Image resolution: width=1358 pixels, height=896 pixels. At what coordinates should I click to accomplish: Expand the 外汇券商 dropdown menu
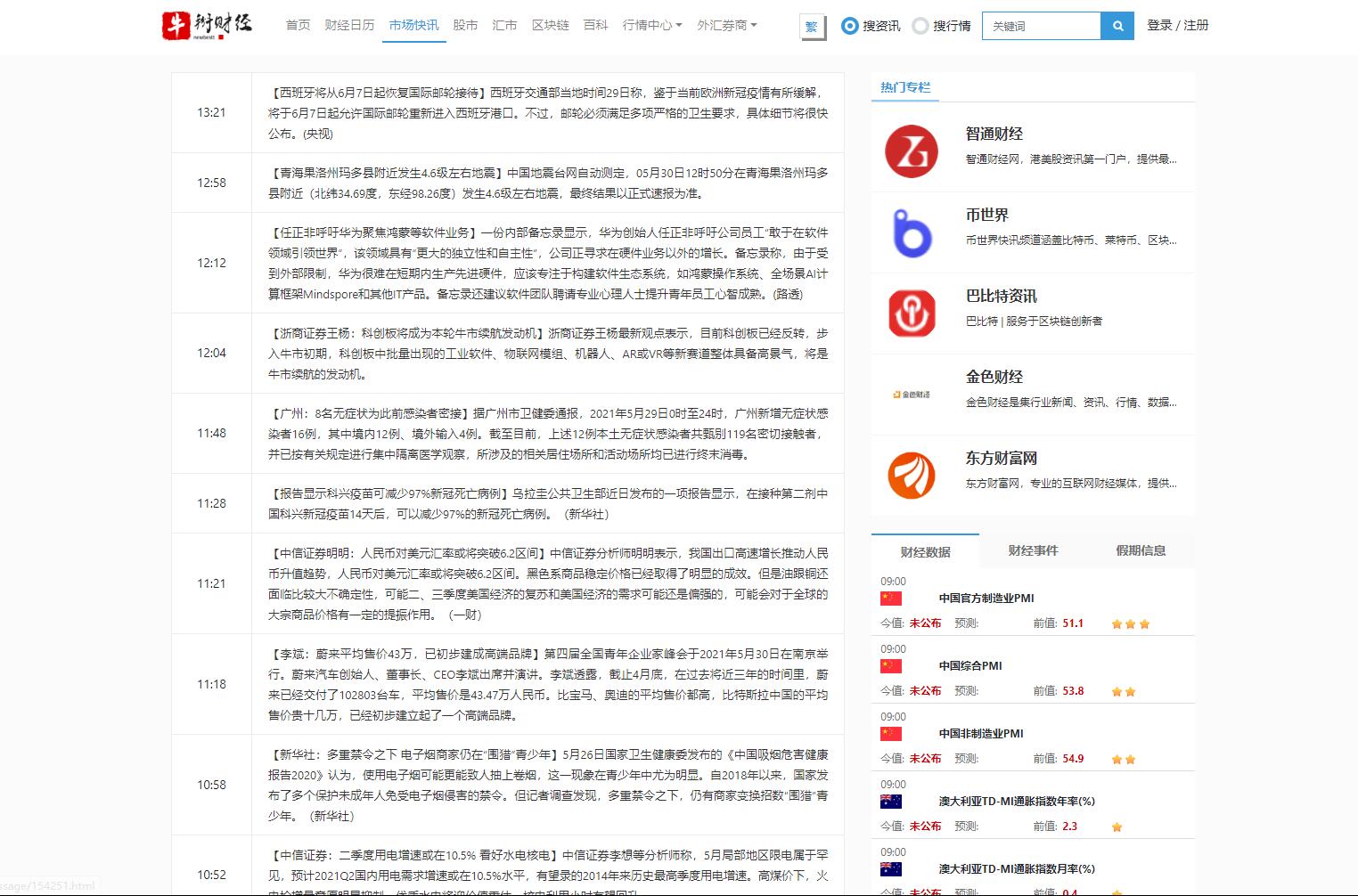[726, 25]
